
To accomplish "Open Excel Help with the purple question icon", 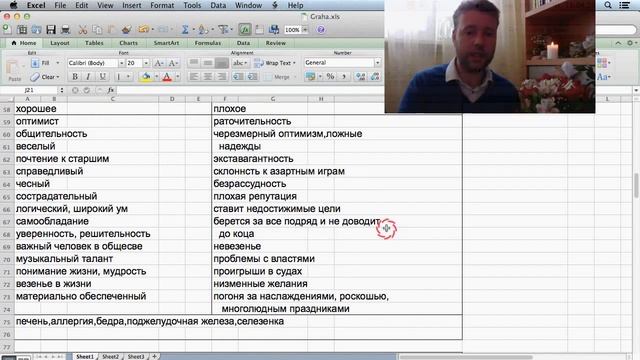I will point(321,29).
